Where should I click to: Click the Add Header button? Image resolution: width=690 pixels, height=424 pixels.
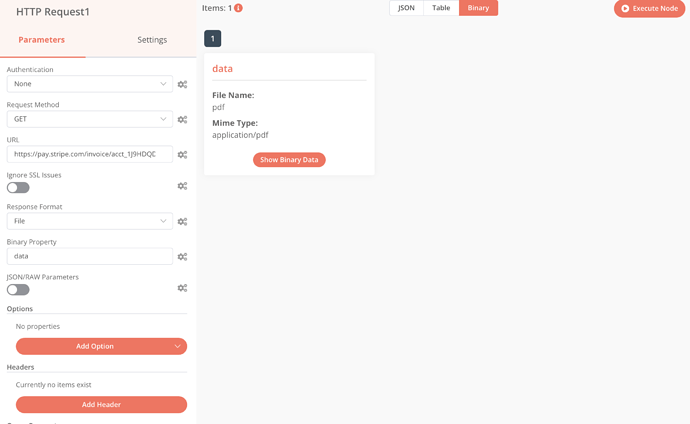click(101, 405)
